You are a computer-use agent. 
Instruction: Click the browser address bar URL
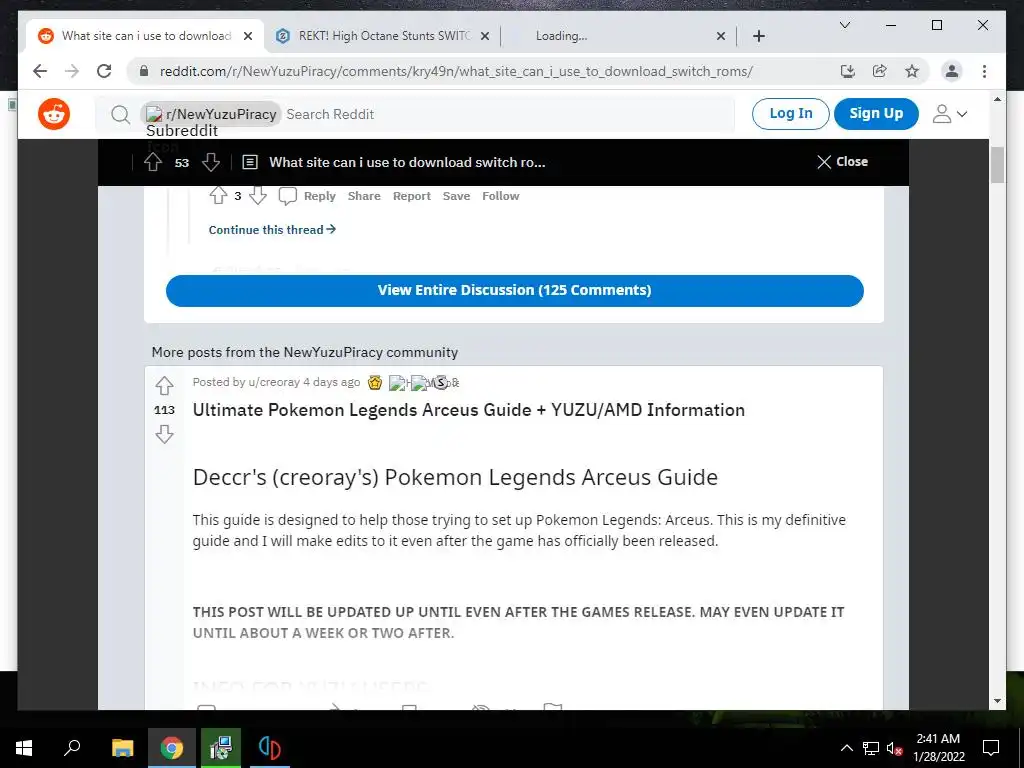(x=456, y=71)
